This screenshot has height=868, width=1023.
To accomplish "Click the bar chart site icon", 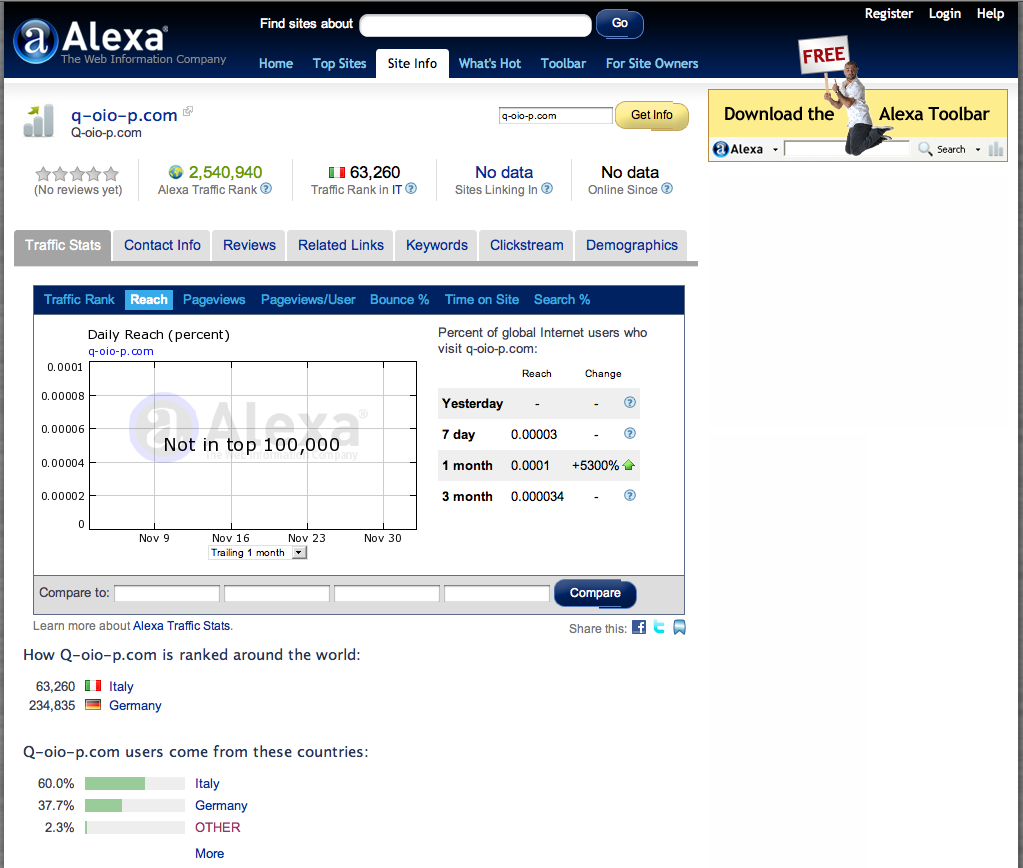I will pos(38,121).
